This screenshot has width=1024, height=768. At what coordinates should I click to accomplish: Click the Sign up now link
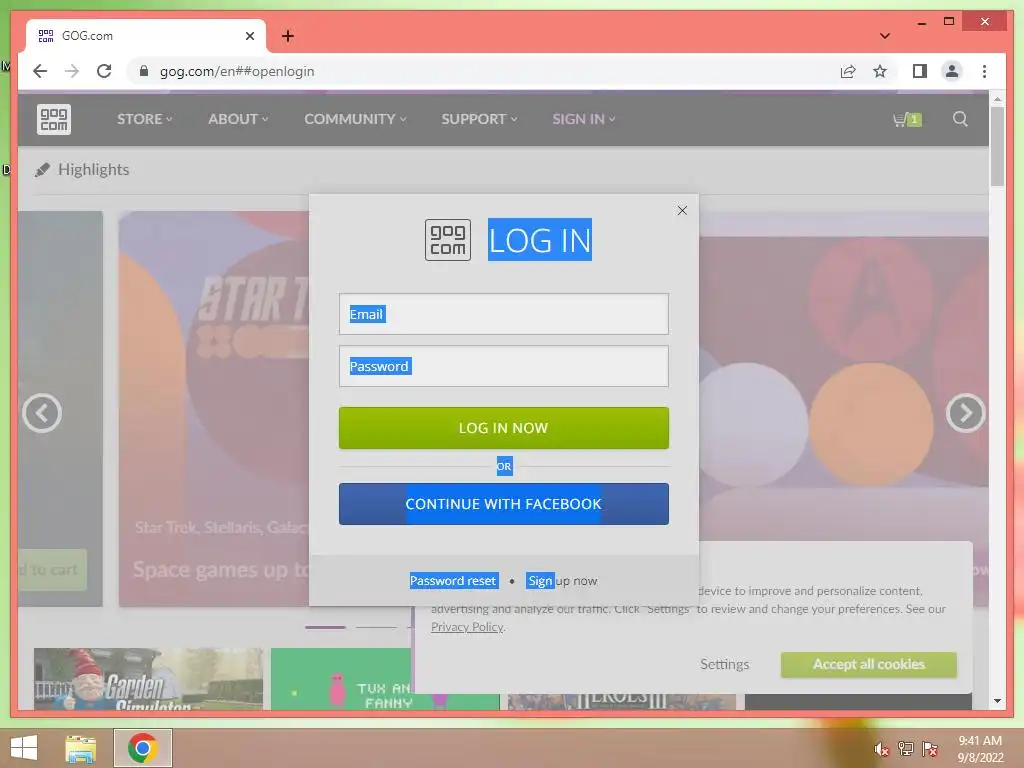[x=562, y=581]
